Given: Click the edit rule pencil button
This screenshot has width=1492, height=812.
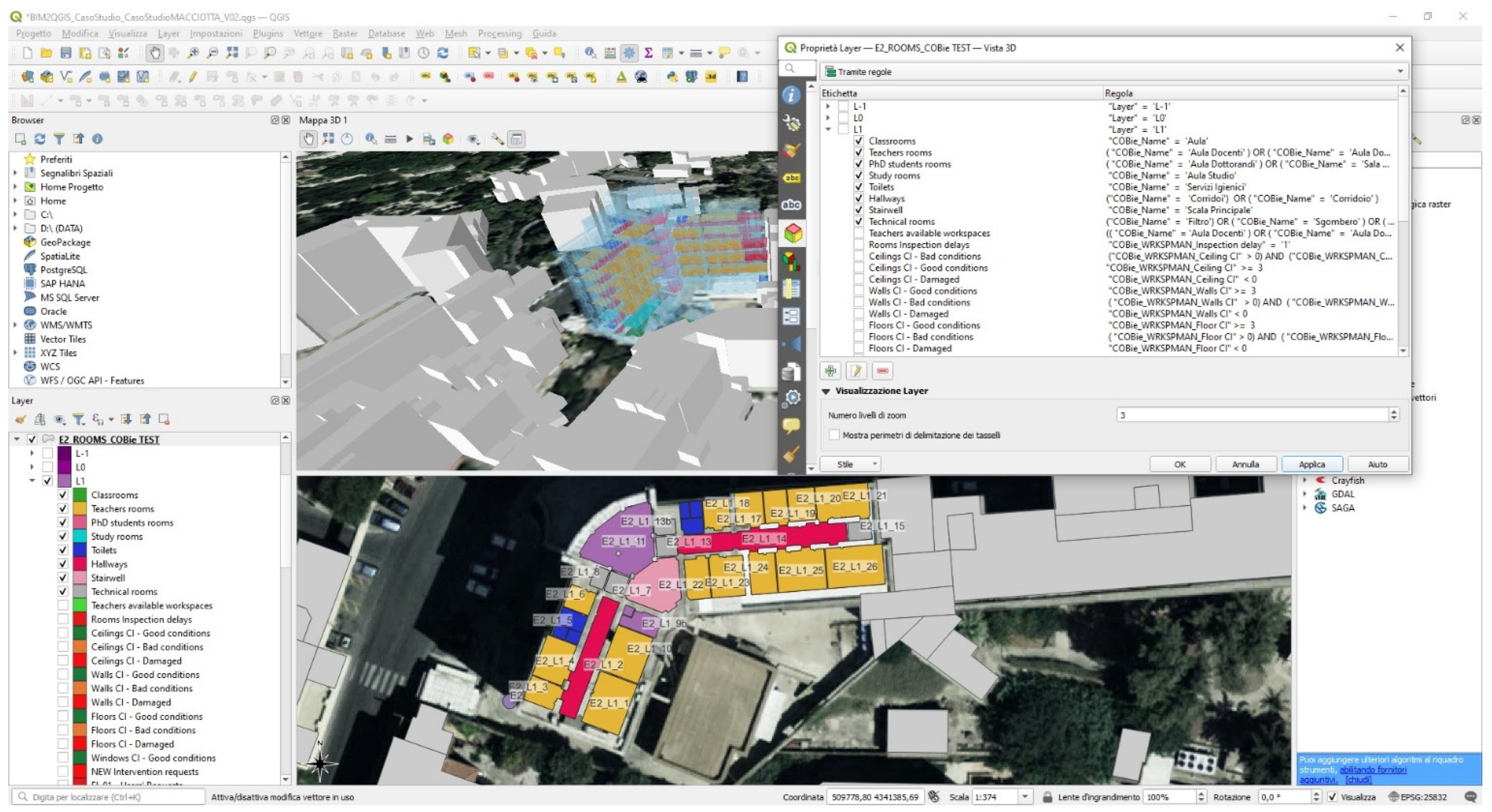Looking at the screenshot, I should tap(856, 371).
